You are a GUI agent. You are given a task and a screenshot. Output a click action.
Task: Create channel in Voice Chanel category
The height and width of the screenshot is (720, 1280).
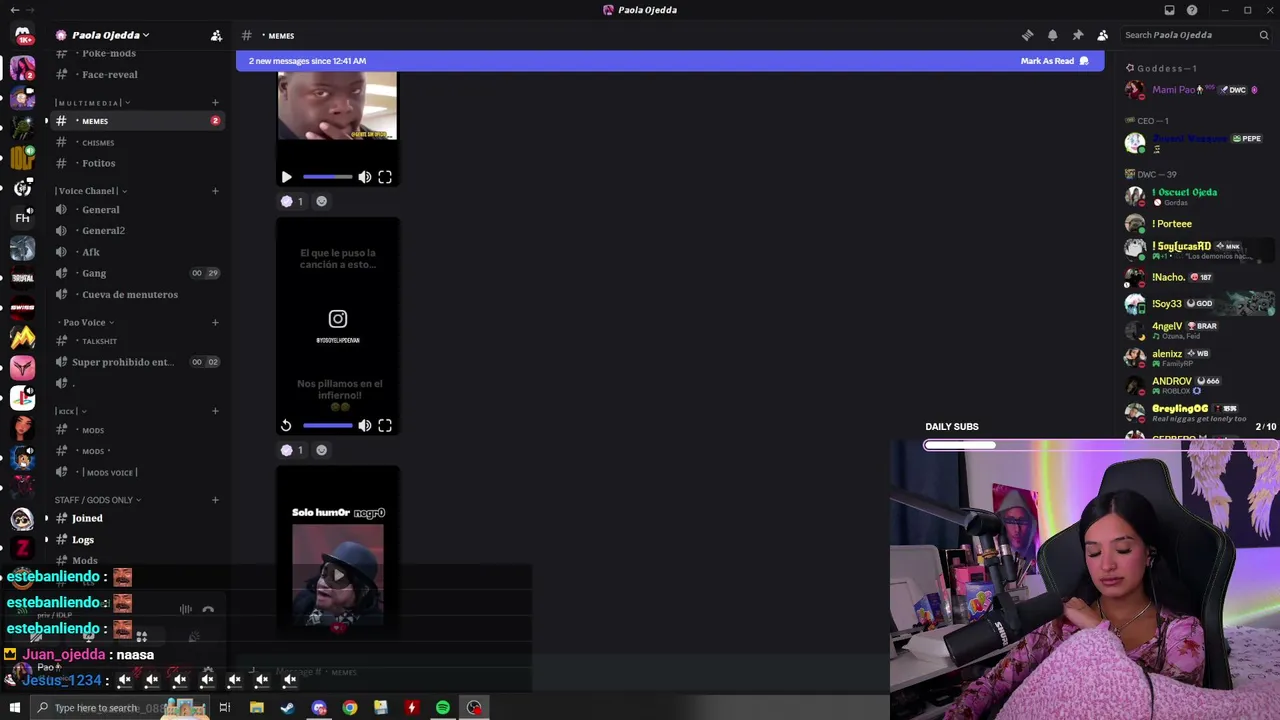pos(215,191)
